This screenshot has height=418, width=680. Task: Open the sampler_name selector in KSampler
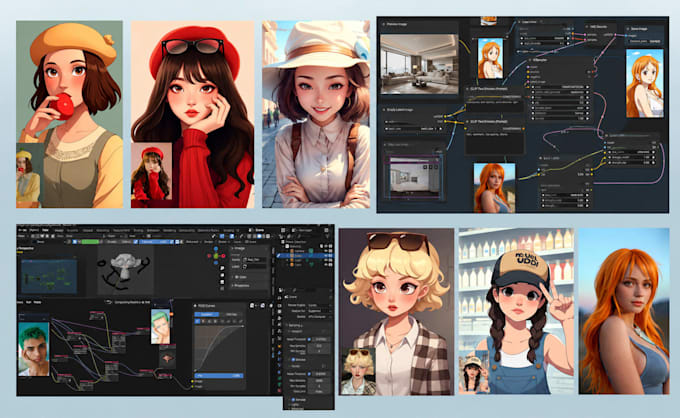pos(560,108)
